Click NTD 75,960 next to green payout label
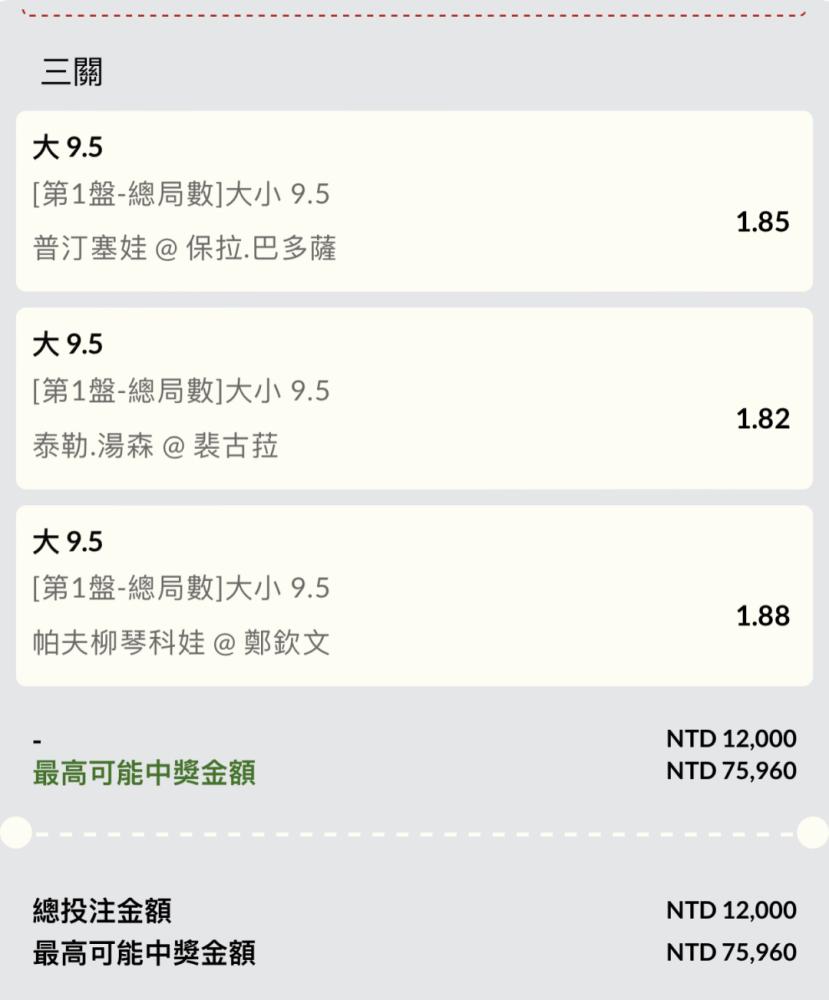829x1000 pixels. (731, 770)
